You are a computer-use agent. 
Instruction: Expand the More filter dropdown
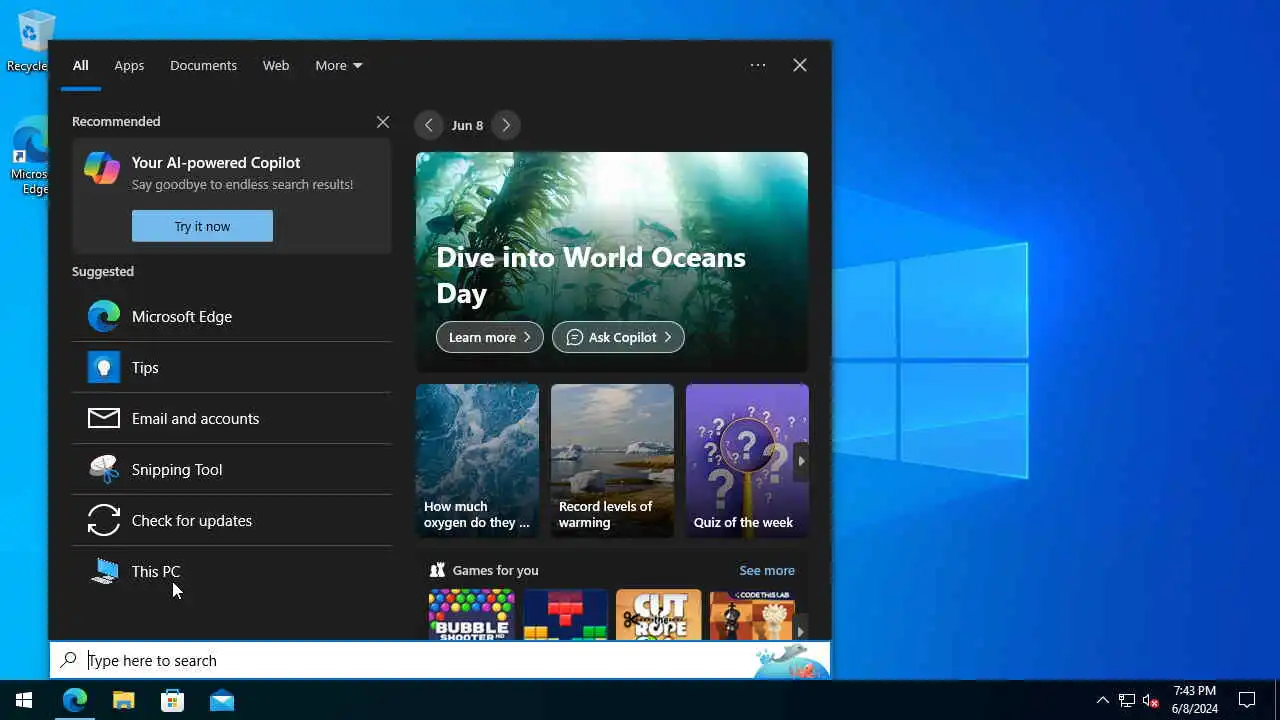coord(338,65)
